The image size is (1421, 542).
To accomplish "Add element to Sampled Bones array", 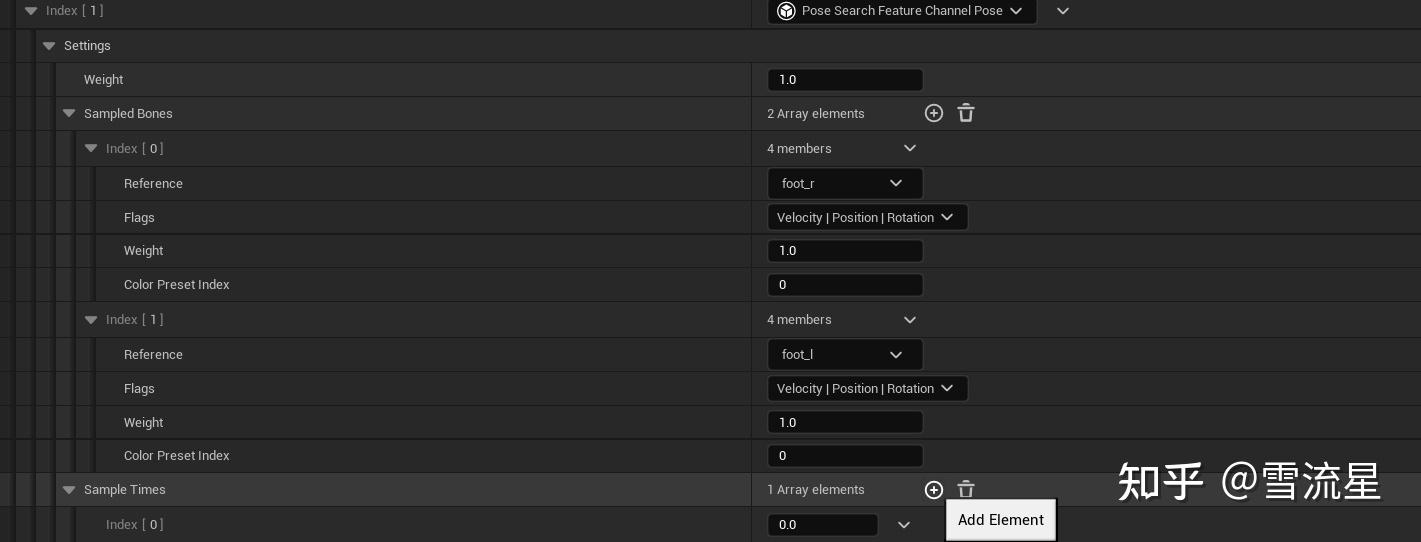I will (x=934, y=113).
